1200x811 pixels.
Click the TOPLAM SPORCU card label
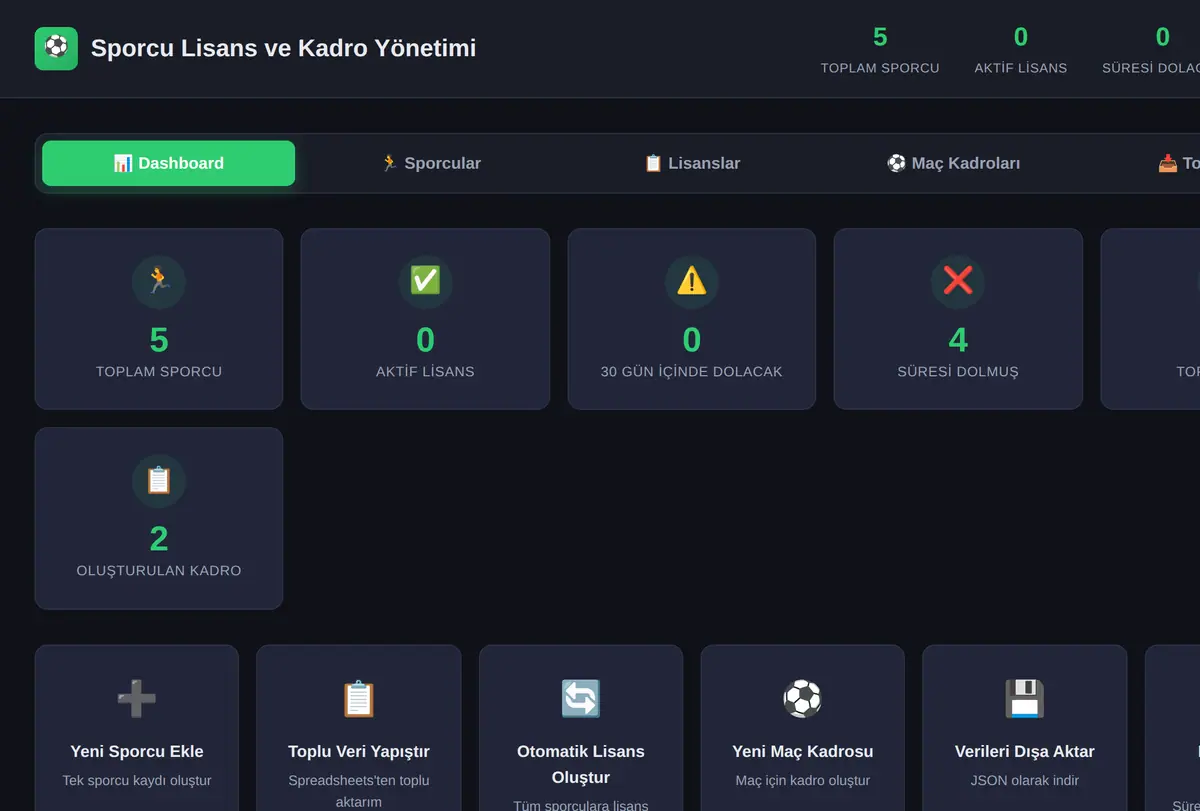pos(159,372)
